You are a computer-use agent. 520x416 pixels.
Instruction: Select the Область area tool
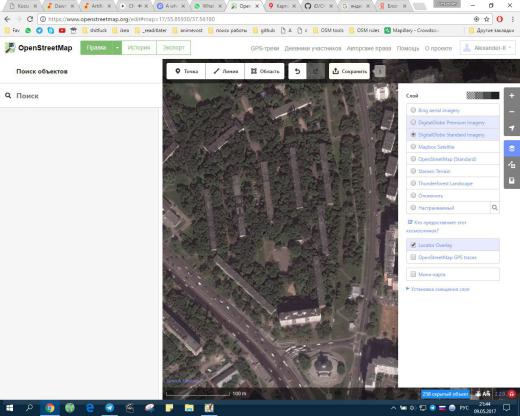[265, 71]
